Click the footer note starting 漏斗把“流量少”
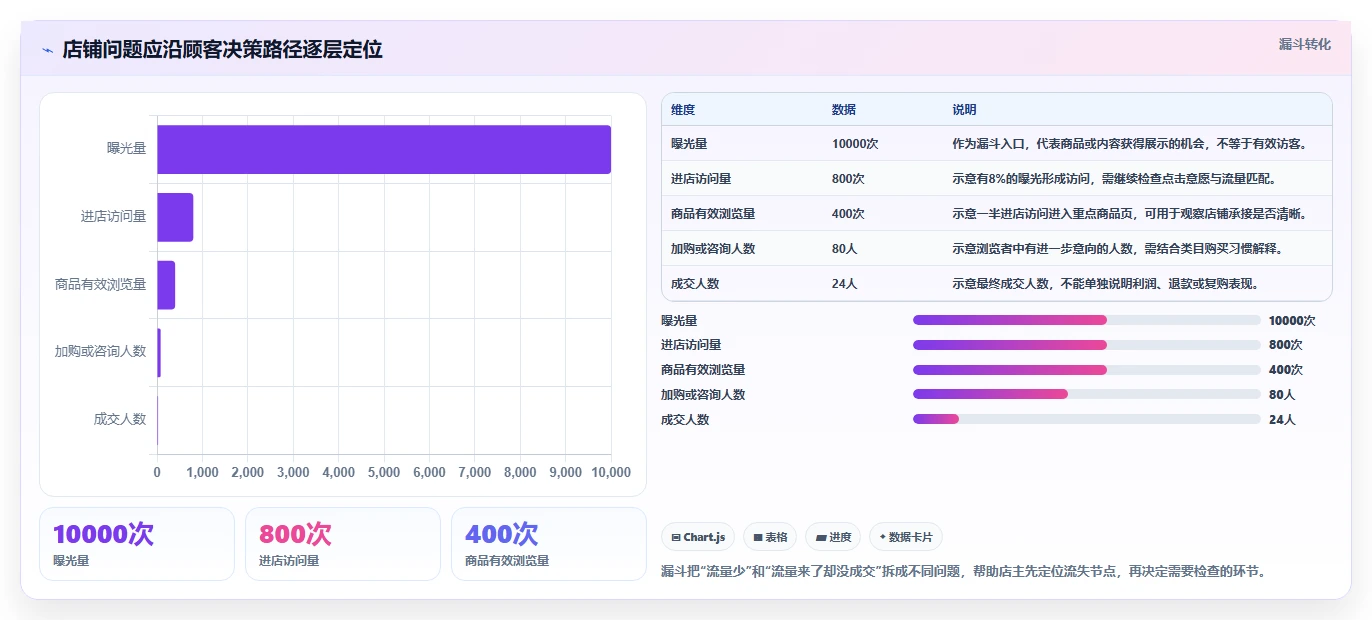The image size is (1372, 620). click(x=964, y=572)
